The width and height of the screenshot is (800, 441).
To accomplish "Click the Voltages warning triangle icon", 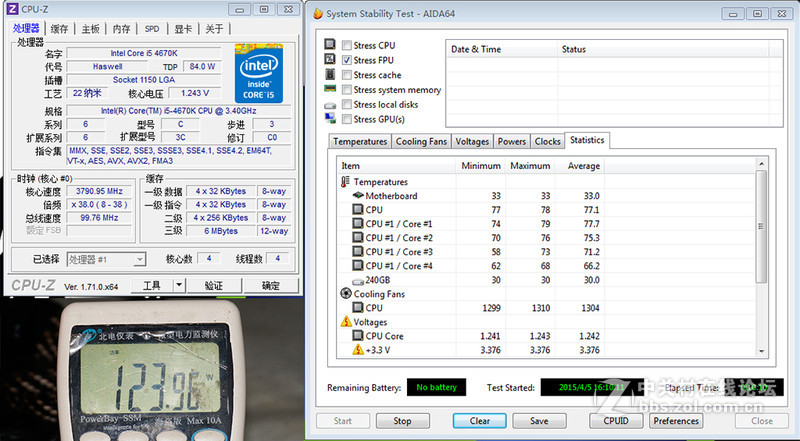I will [346, 322].
